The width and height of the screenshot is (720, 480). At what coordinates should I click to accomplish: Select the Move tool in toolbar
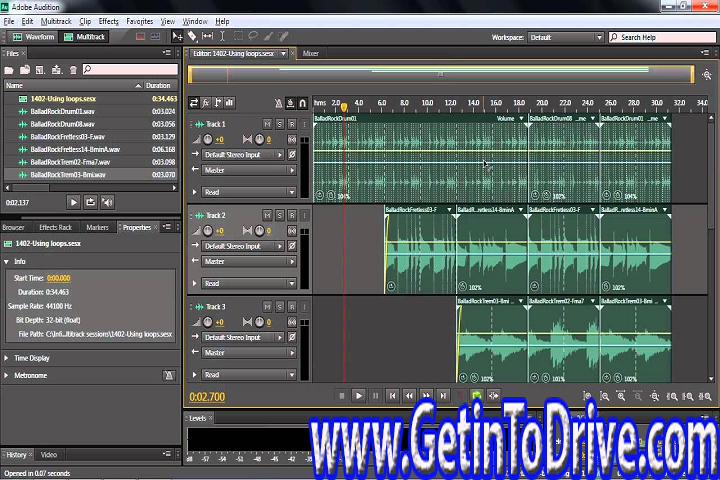[x=177, y=36]
